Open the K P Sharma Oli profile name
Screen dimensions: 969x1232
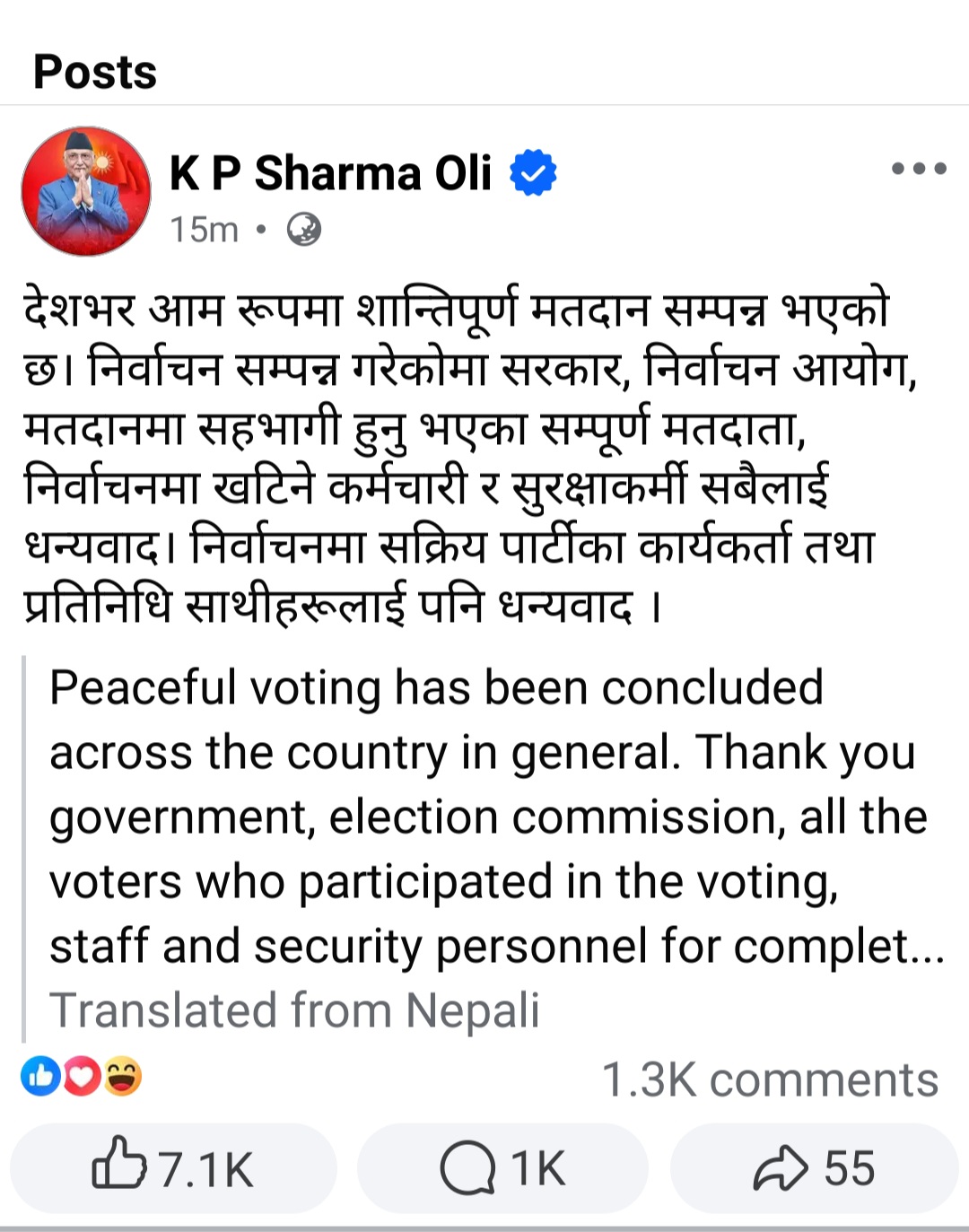(330, 173)
